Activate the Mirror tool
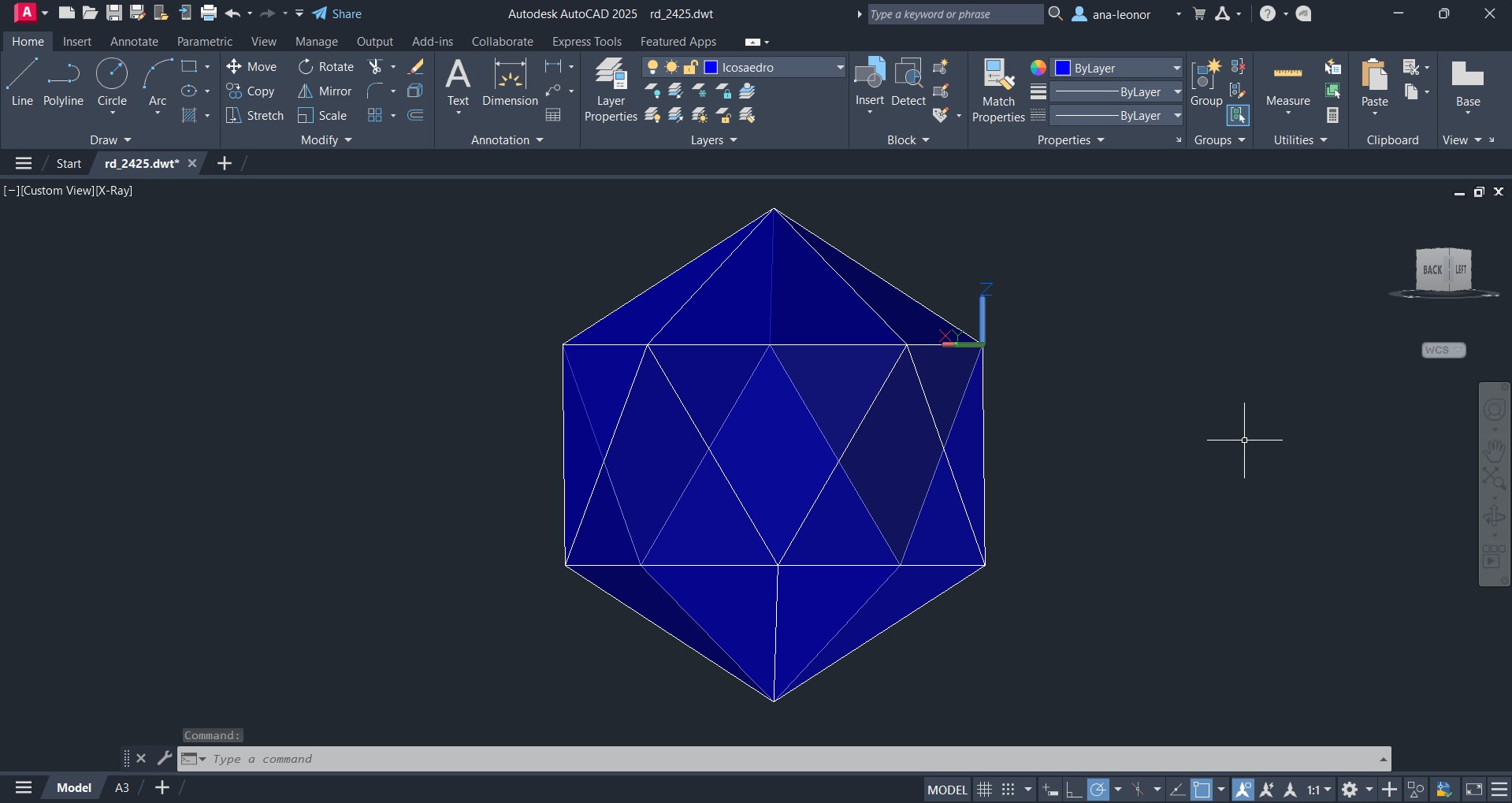Screen dimensions: 1512x803 pyautogui.click(x=325, y=91)
